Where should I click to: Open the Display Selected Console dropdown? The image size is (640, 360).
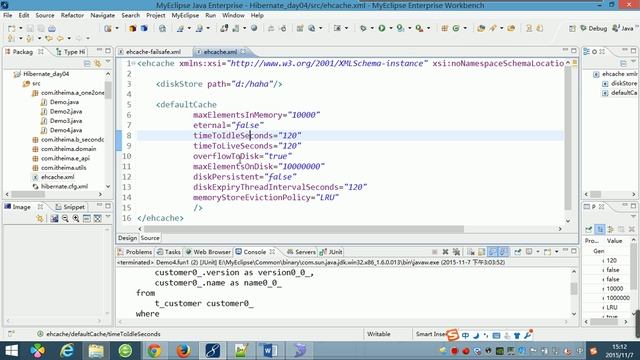pos(538,252)
